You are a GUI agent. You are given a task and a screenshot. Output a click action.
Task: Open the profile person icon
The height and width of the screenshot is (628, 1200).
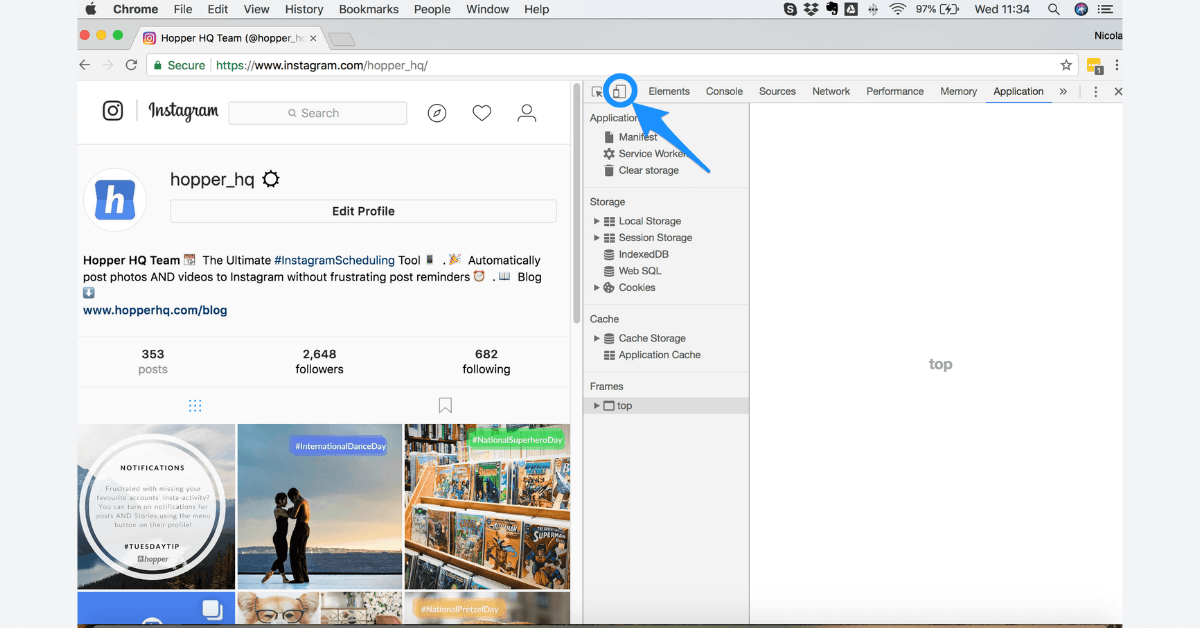(x=527, y=112)
